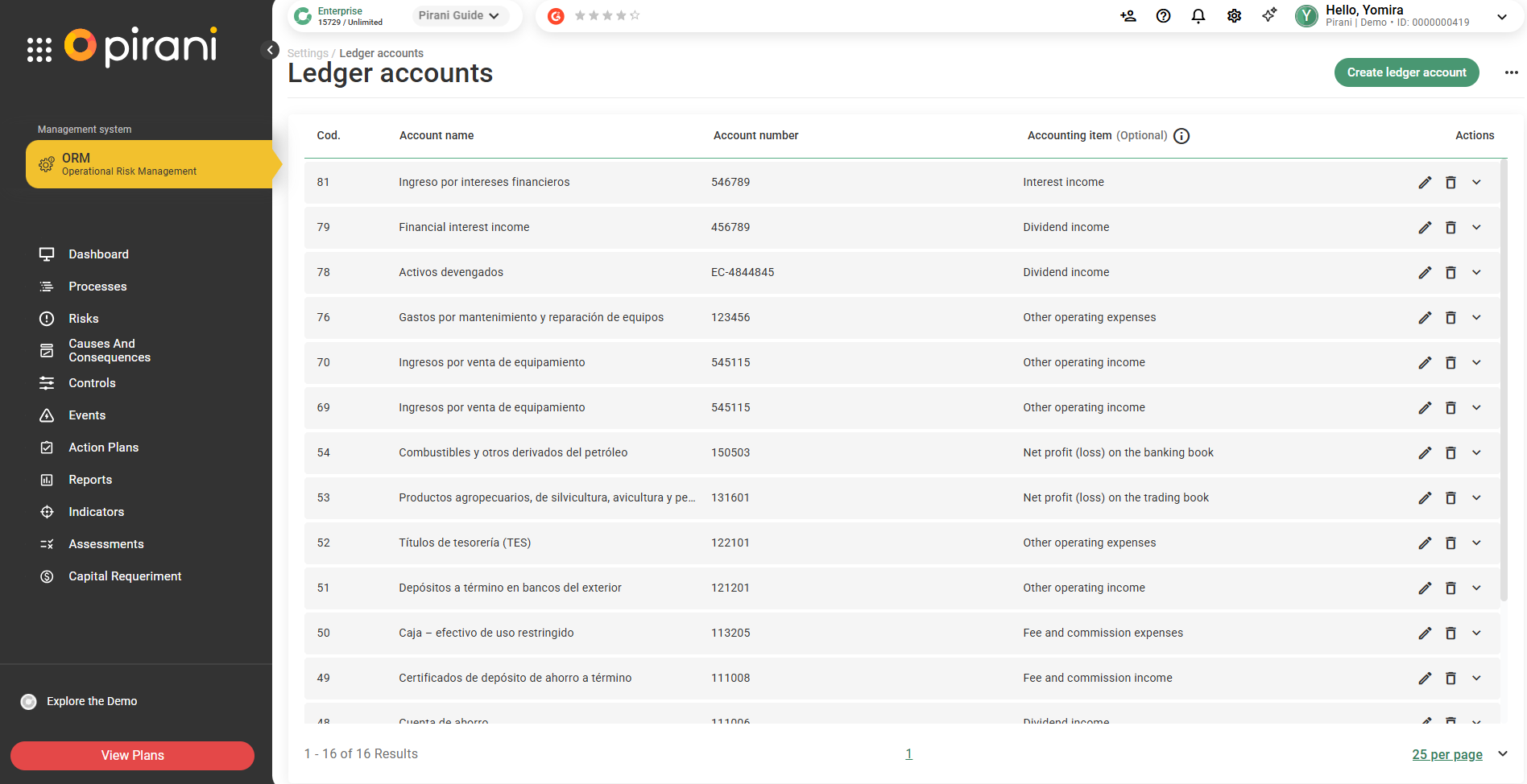1527x784 pixels.
Task: Click the add user icon
Action: 1128,16
